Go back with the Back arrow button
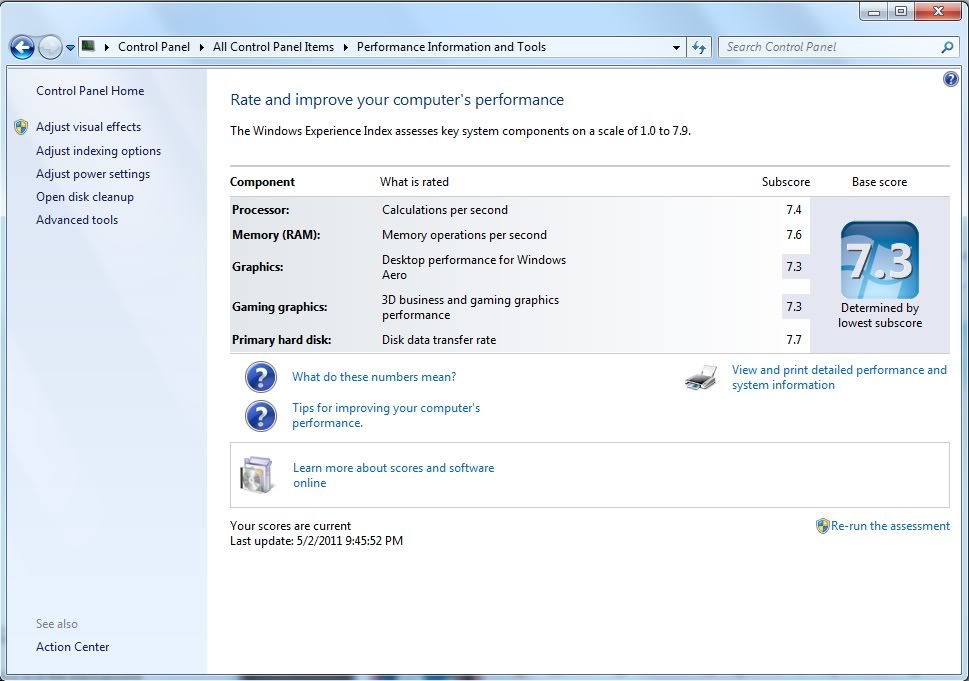 [22, 47]
